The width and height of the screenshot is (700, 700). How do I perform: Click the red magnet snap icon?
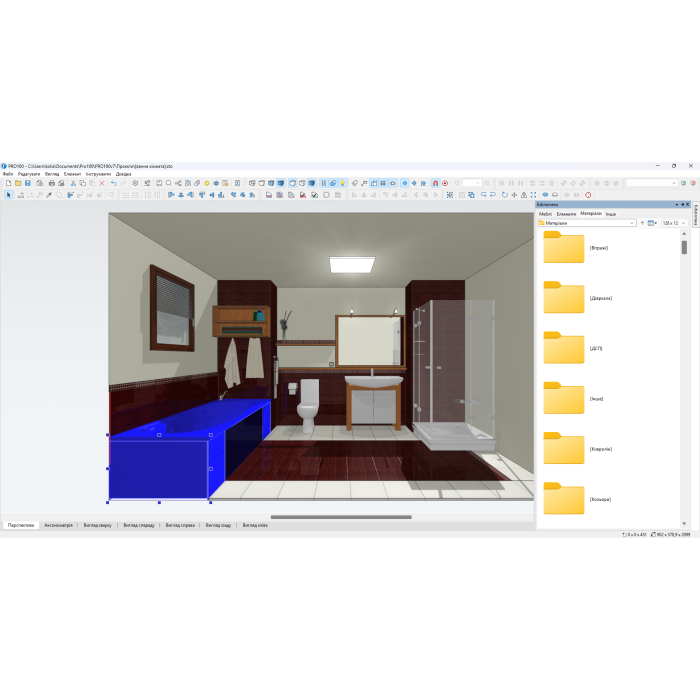point(434,183)
